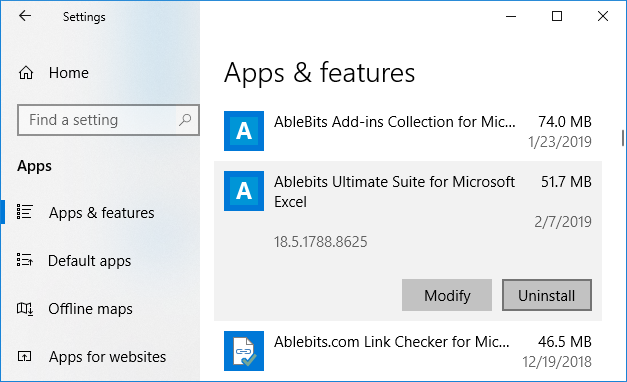Click the app list vertical scrollbar
The height and width of the screenshot is (382, 627).
click(x=622, y=138)
